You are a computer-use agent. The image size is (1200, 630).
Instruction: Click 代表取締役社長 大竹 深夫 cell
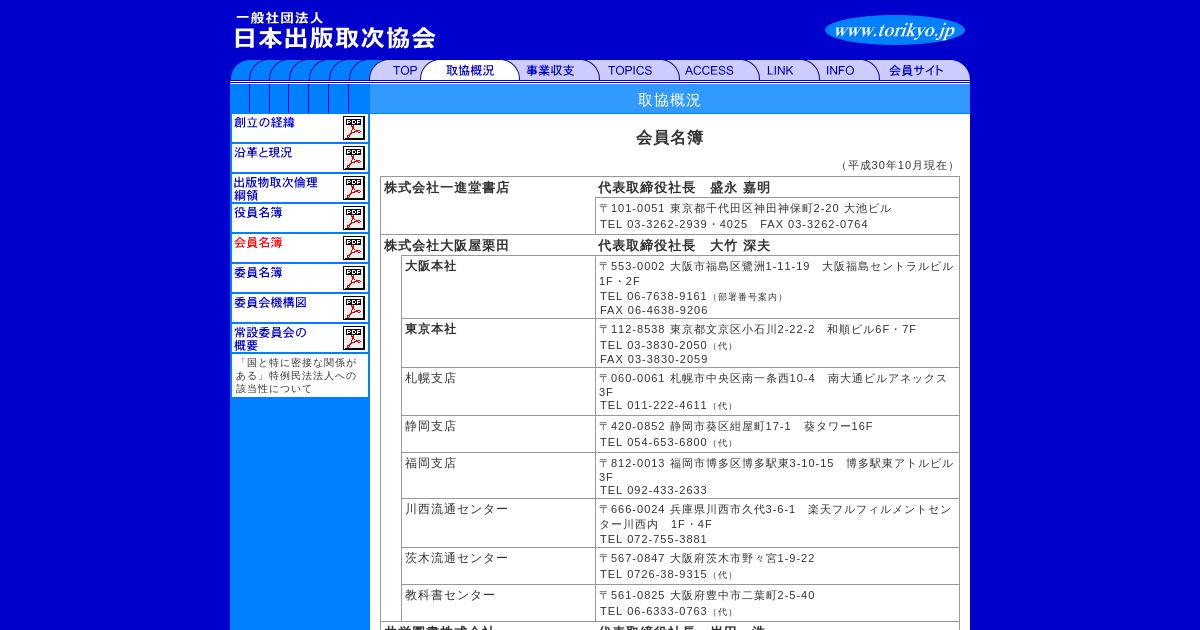click(684, 245)
